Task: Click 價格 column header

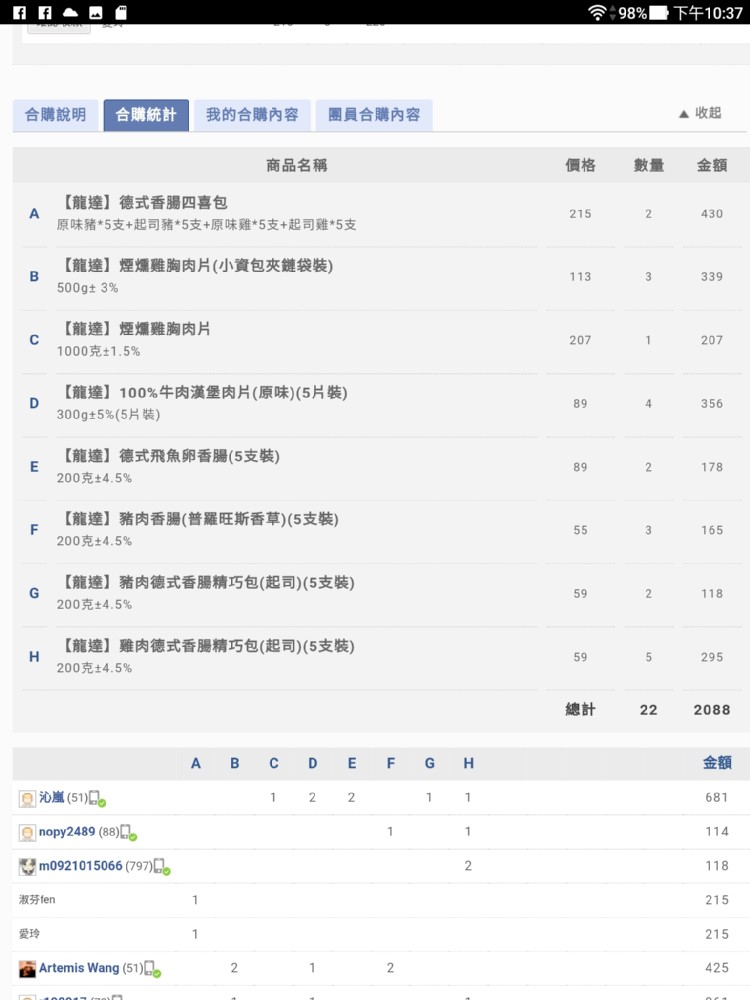Action: pos(580,166)
